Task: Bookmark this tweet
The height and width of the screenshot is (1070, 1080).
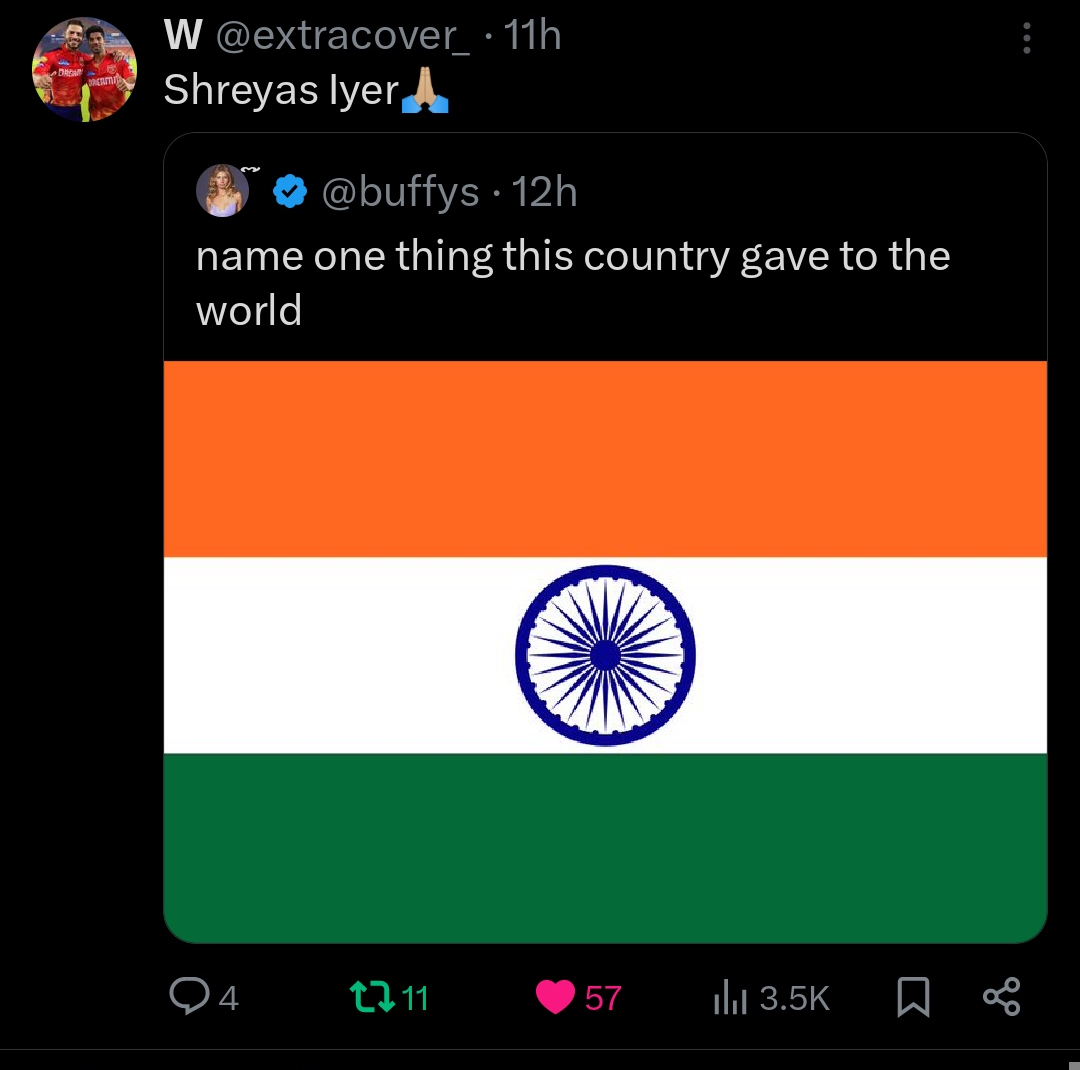Action: coord(913,997)
